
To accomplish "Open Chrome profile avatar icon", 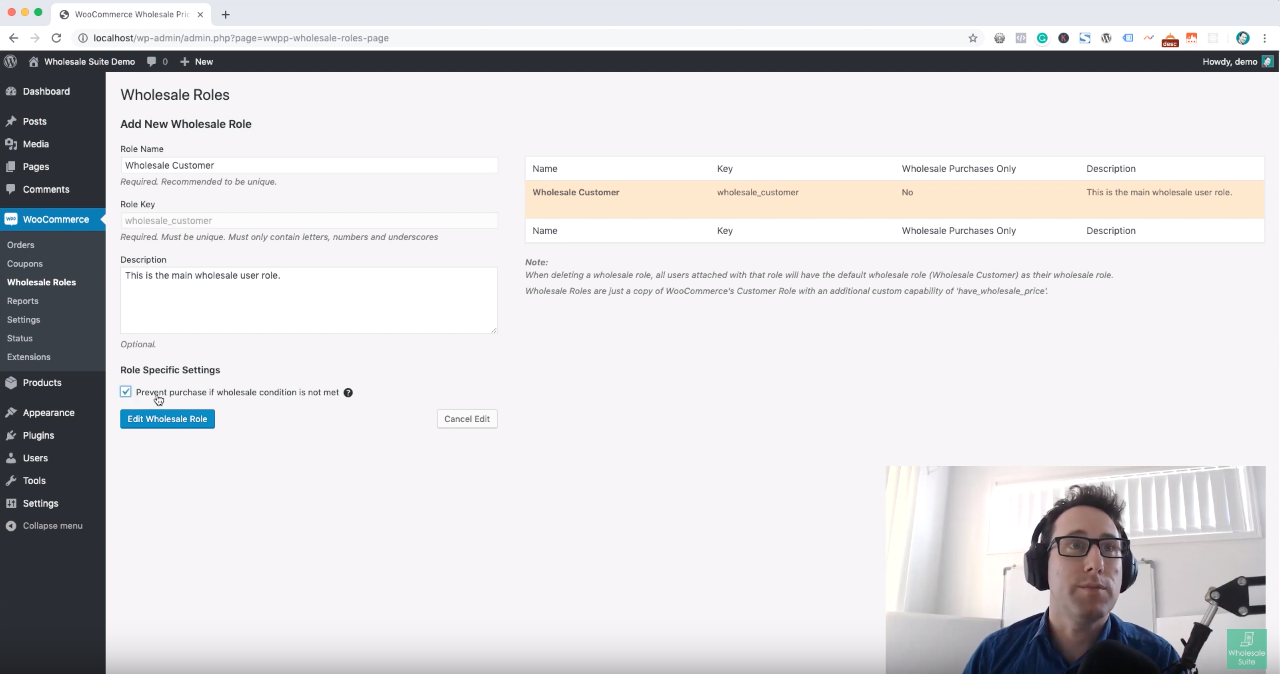I will (x=1242, y=38).
